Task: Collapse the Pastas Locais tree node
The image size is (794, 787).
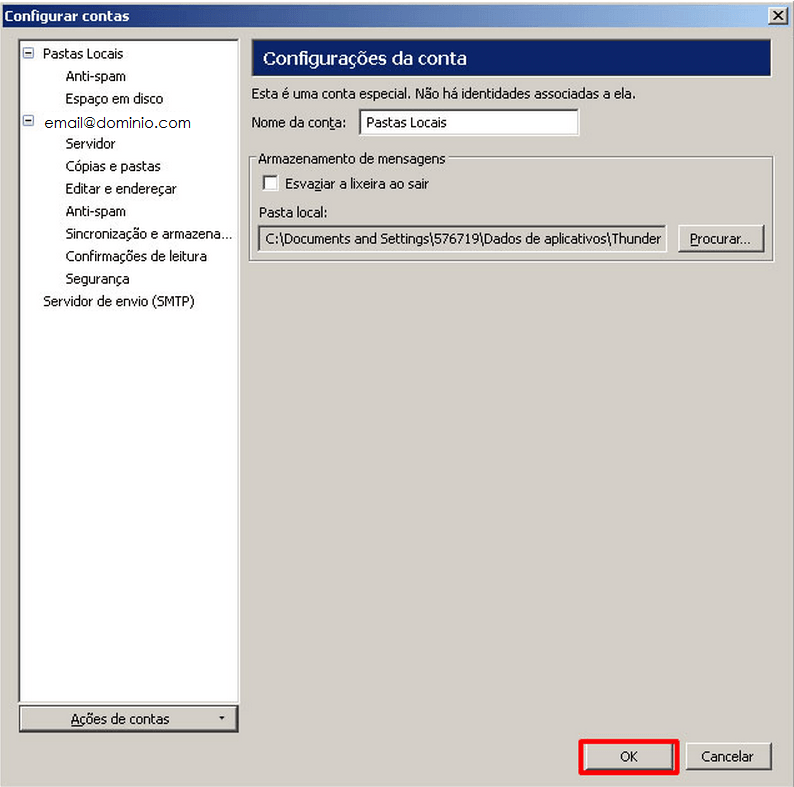Action: pos(28,54)
